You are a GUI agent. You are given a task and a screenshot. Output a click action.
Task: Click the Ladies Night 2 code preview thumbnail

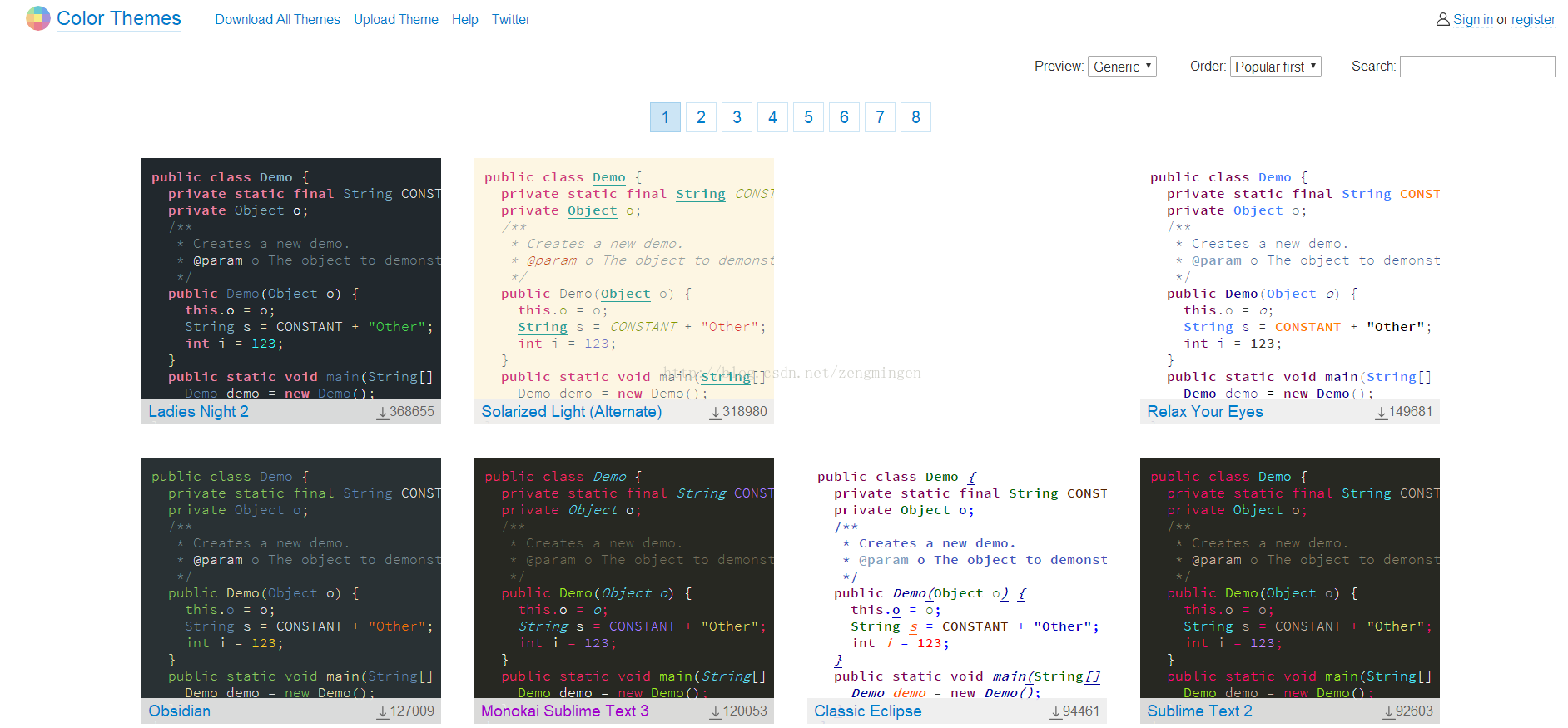tap(291, 279)
